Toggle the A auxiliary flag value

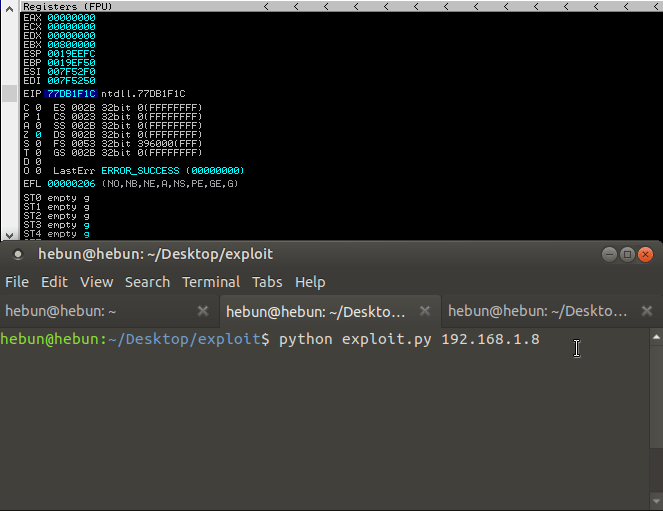(x=38, y=126)
